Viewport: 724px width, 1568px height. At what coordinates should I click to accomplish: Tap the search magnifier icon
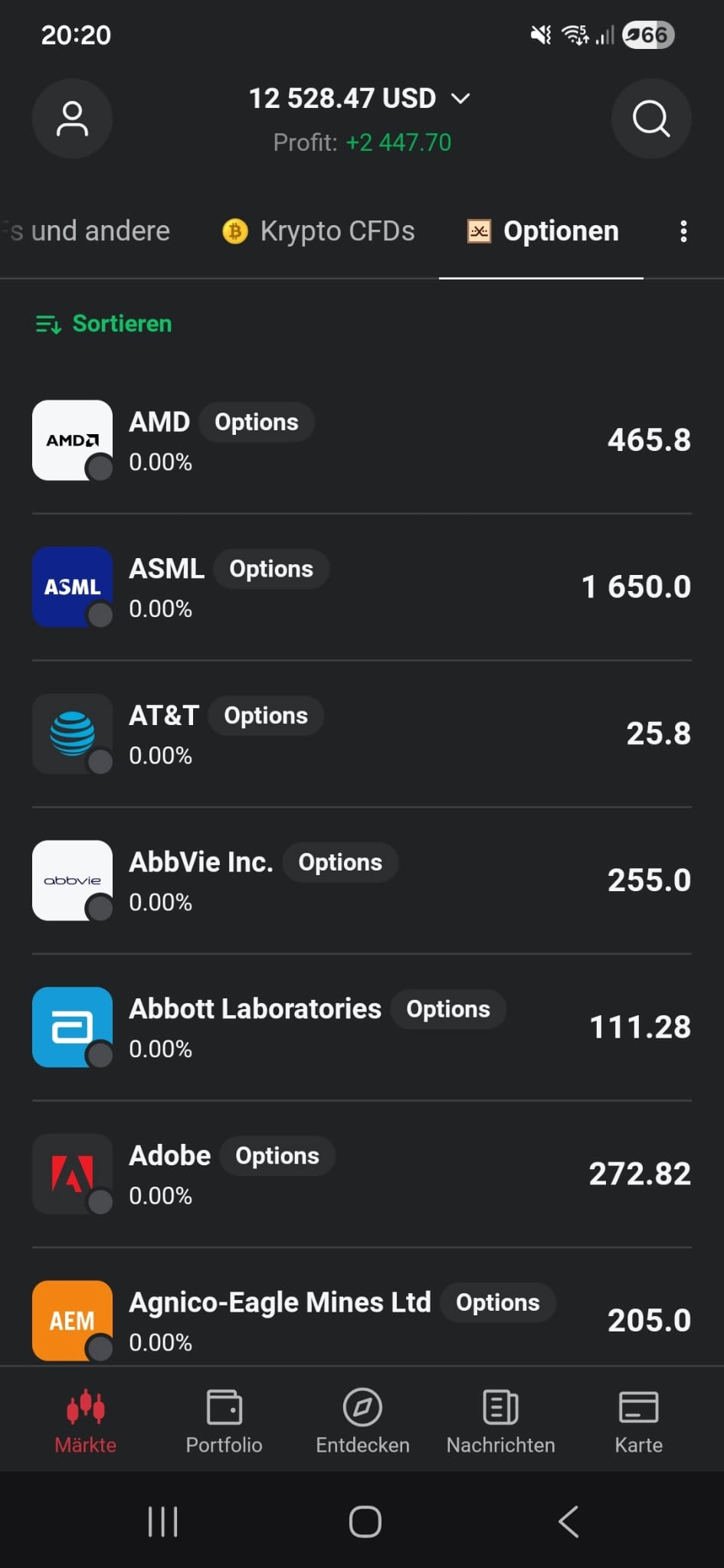(x=651, y=119)
